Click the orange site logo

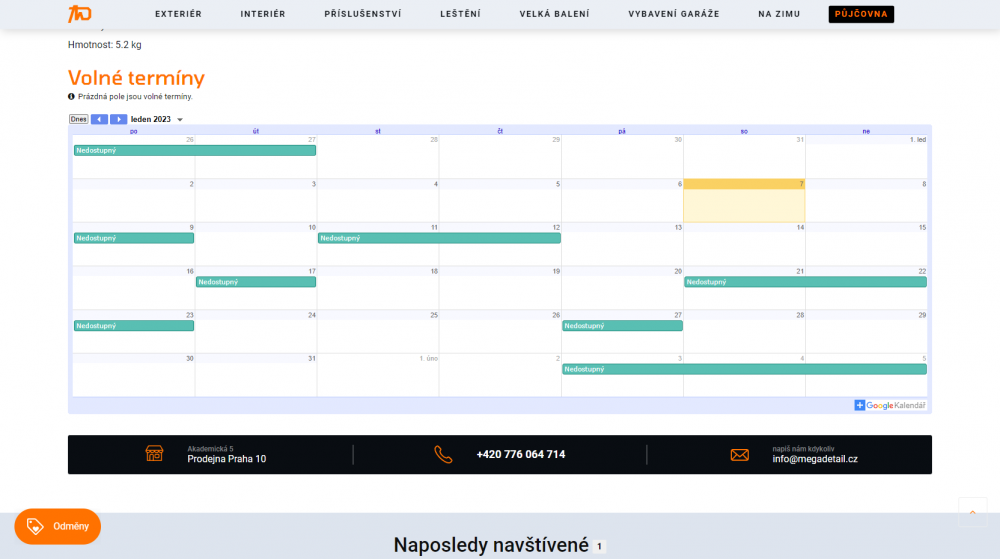80,13
